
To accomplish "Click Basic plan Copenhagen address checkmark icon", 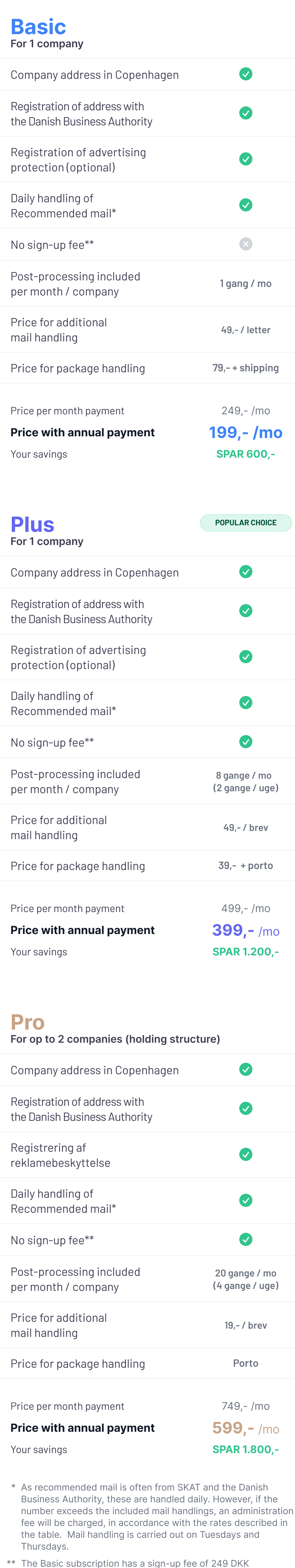I will click(246, 74).
